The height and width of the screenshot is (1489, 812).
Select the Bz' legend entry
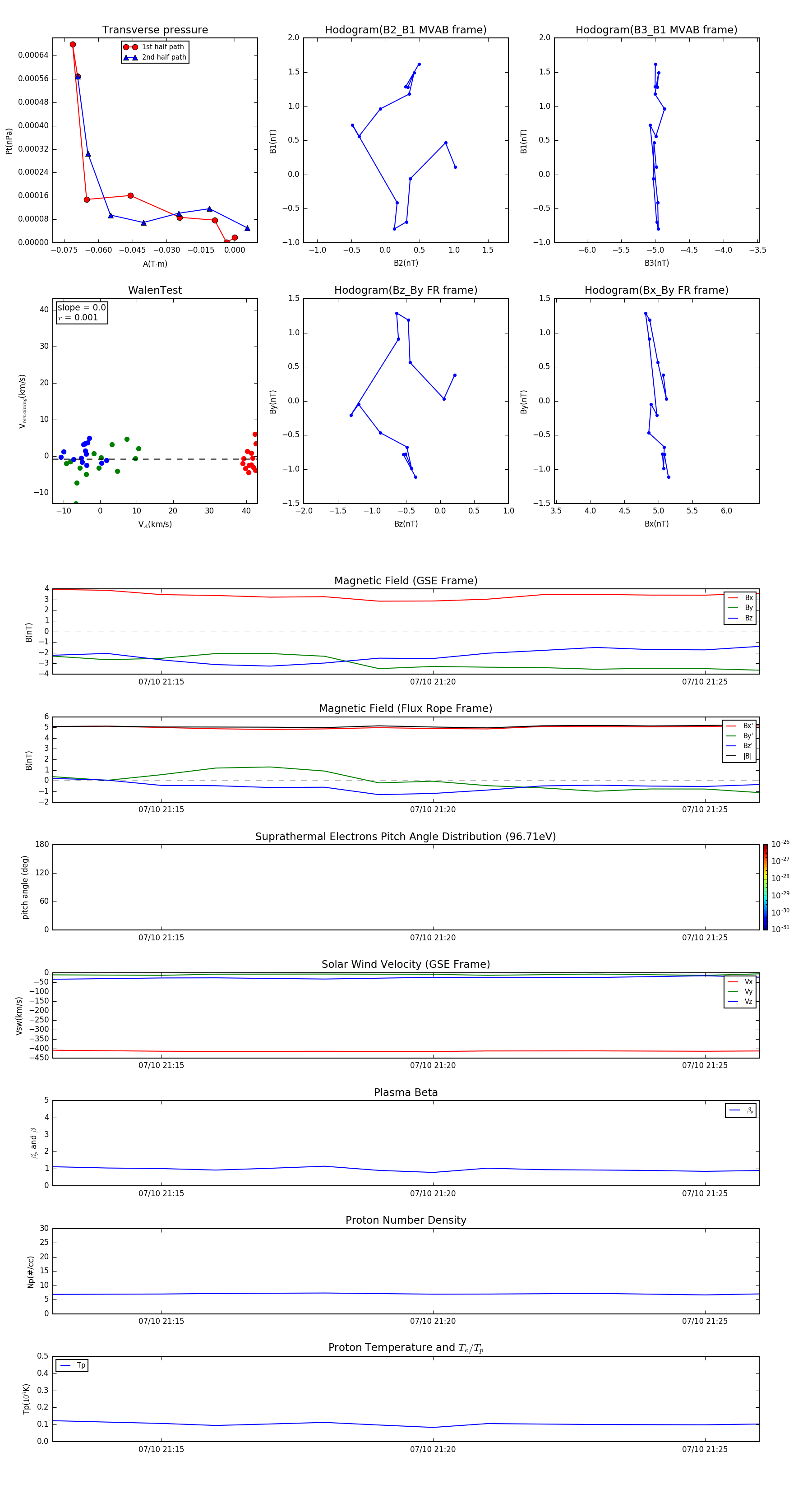[x=740, y=746]
